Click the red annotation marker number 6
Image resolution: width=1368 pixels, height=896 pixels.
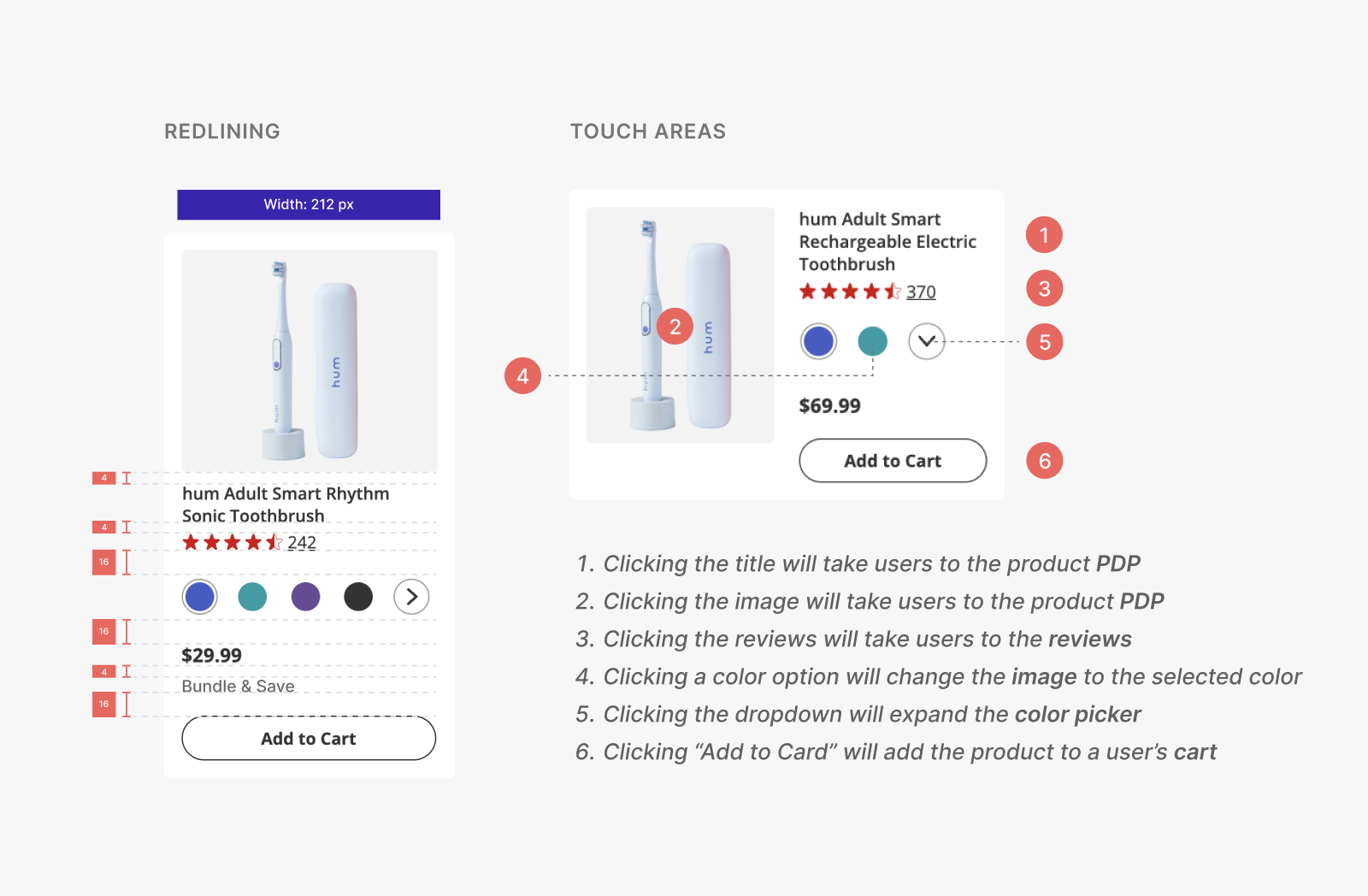tap(1044, 461)
